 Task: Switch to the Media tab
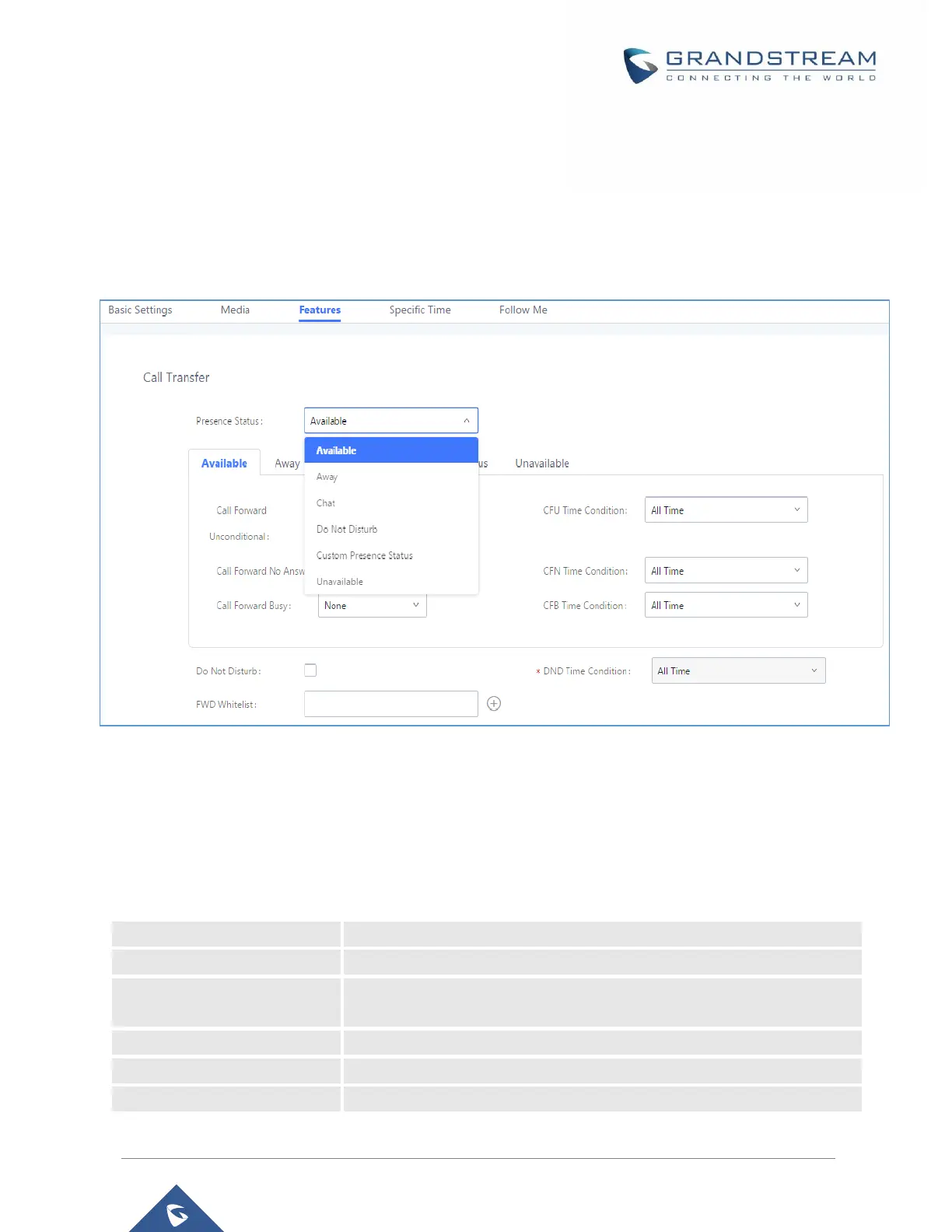click(x=235, y=310)
